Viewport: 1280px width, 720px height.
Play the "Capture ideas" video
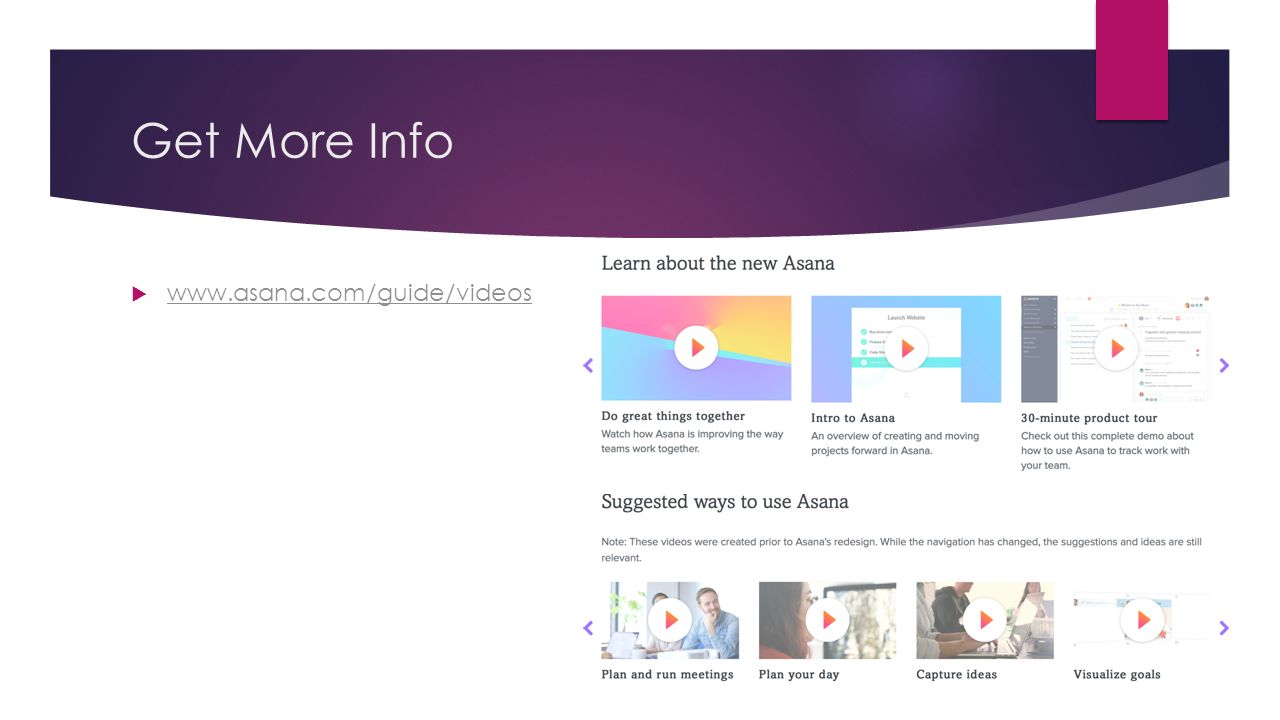[985, 620]
